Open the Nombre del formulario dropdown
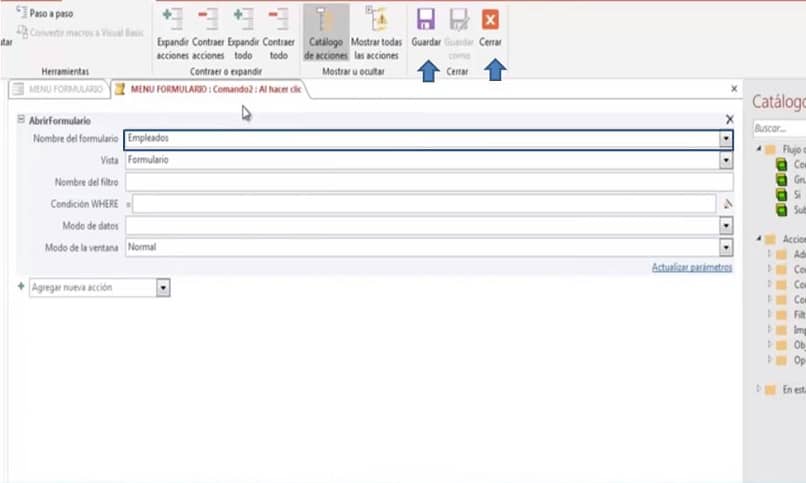Image resolution: width=806 pixels, height=483 pixels. (x=726, y=139)
